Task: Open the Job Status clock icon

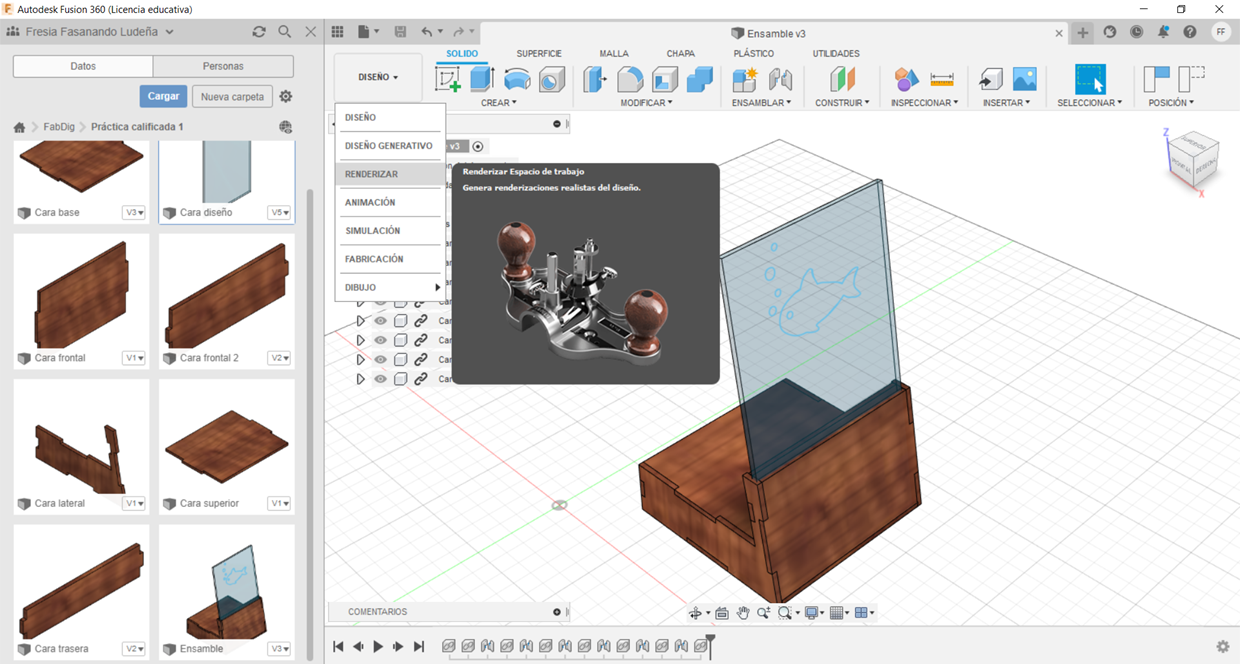Action: click(x=1137, y=32)
